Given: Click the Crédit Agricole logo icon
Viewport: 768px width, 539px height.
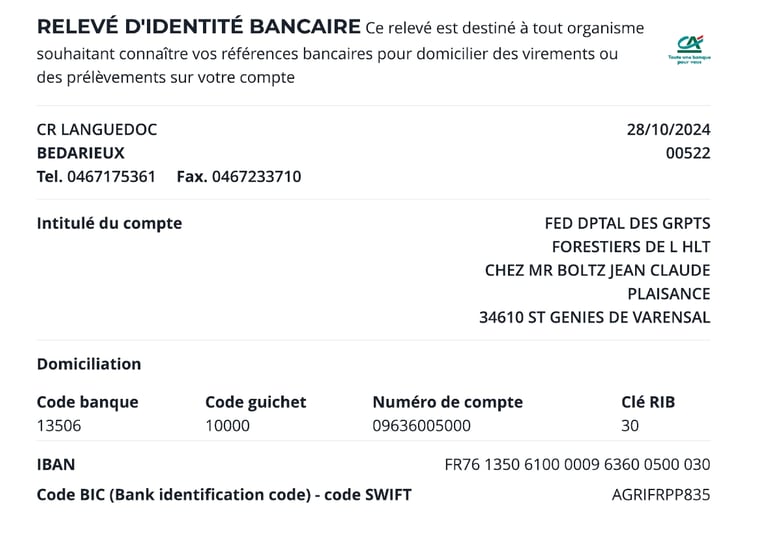Looking at the screenshot, I should (x=689, y=49).
